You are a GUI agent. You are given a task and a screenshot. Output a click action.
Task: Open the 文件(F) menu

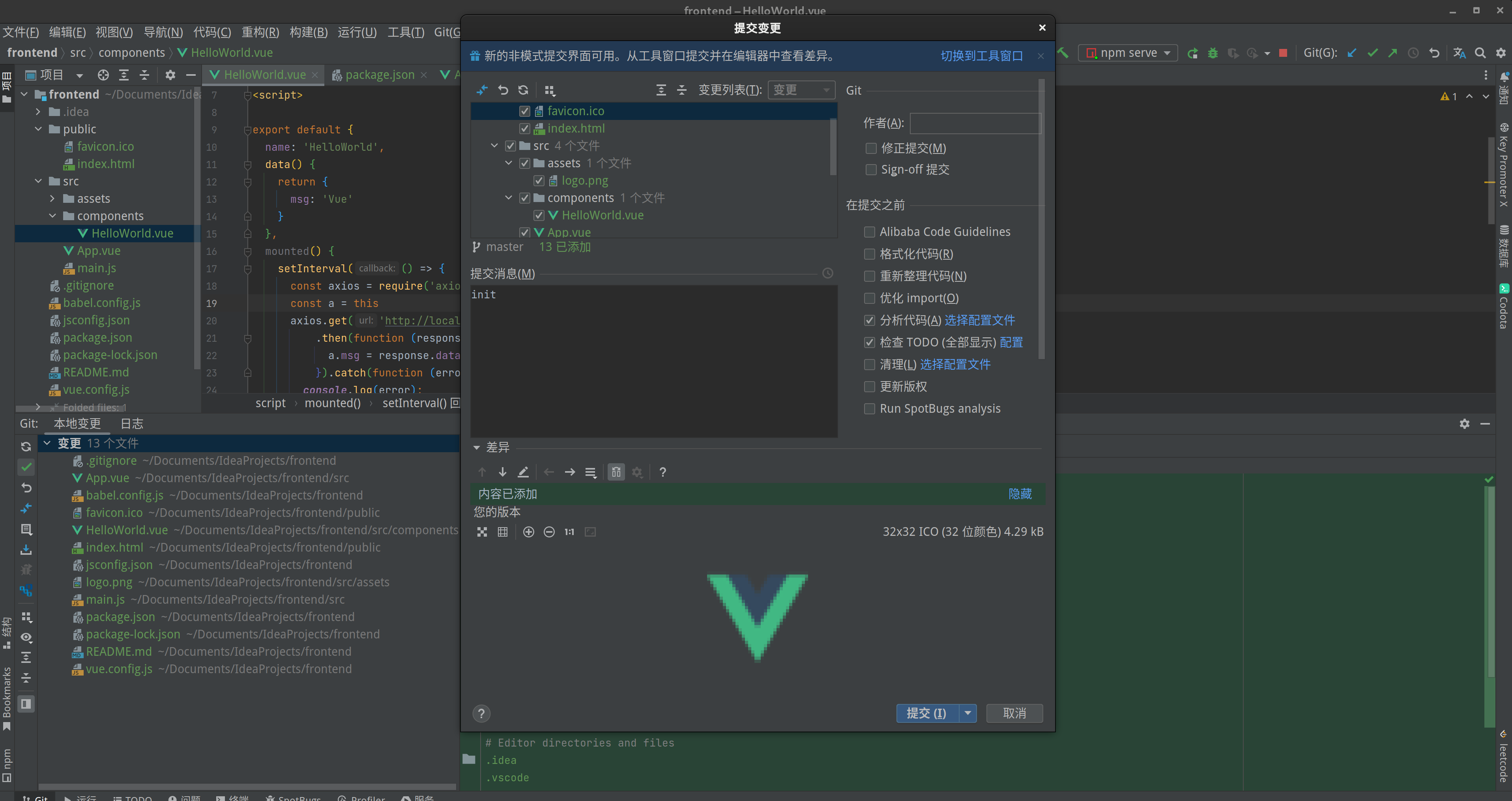pos(21,32)
